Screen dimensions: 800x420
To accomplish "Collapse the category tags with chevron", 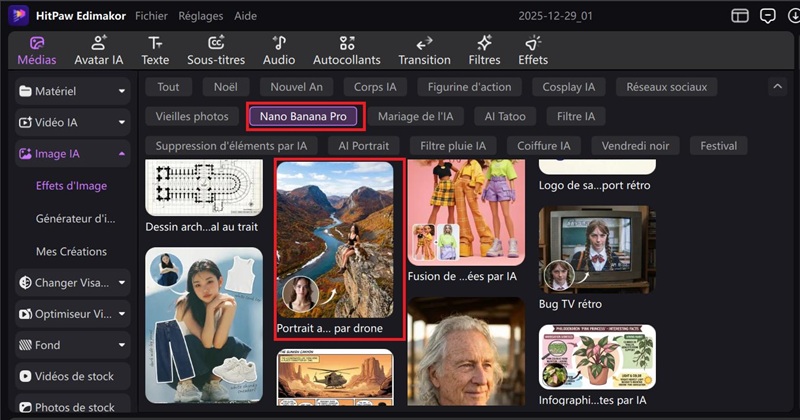I will pyautogui.click(x=778, y=88).
